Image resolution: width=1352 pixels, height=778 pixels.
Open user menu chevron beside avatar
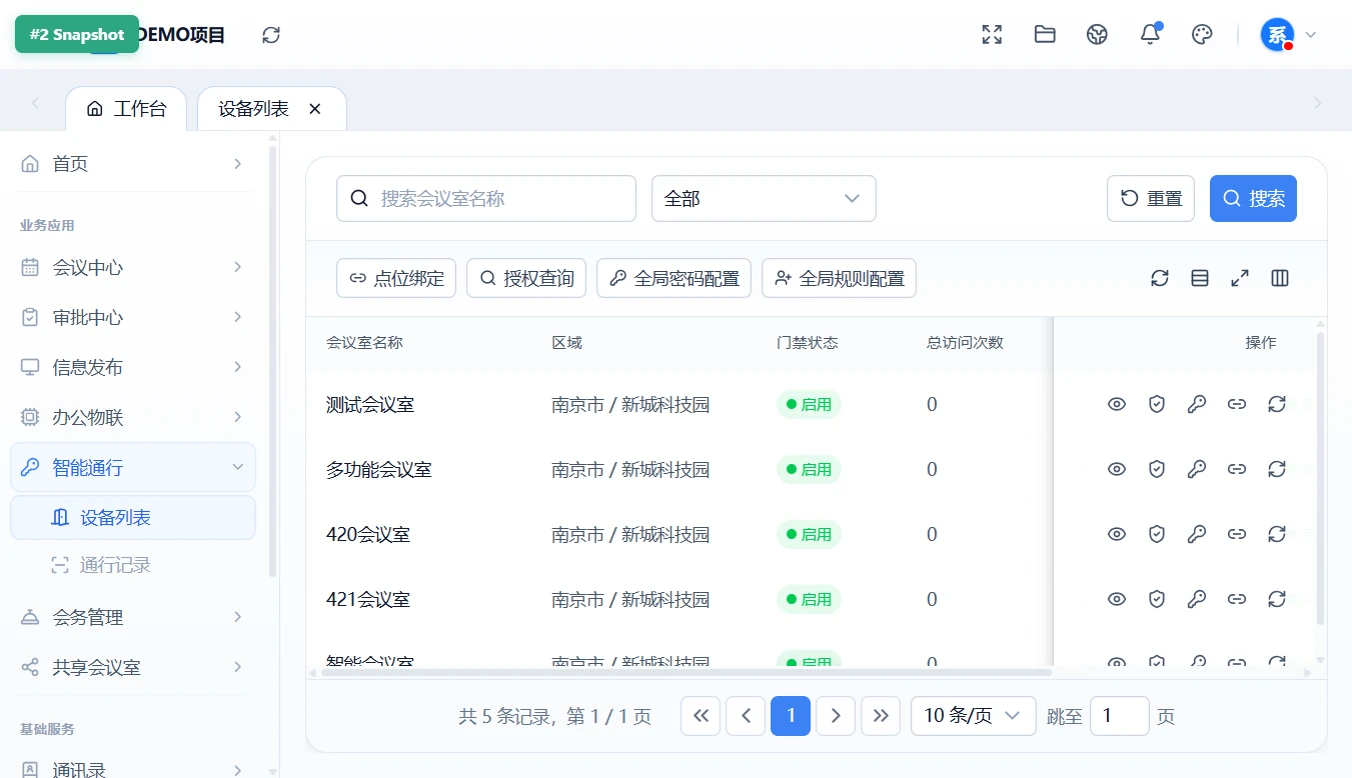tap(1311, 35)
